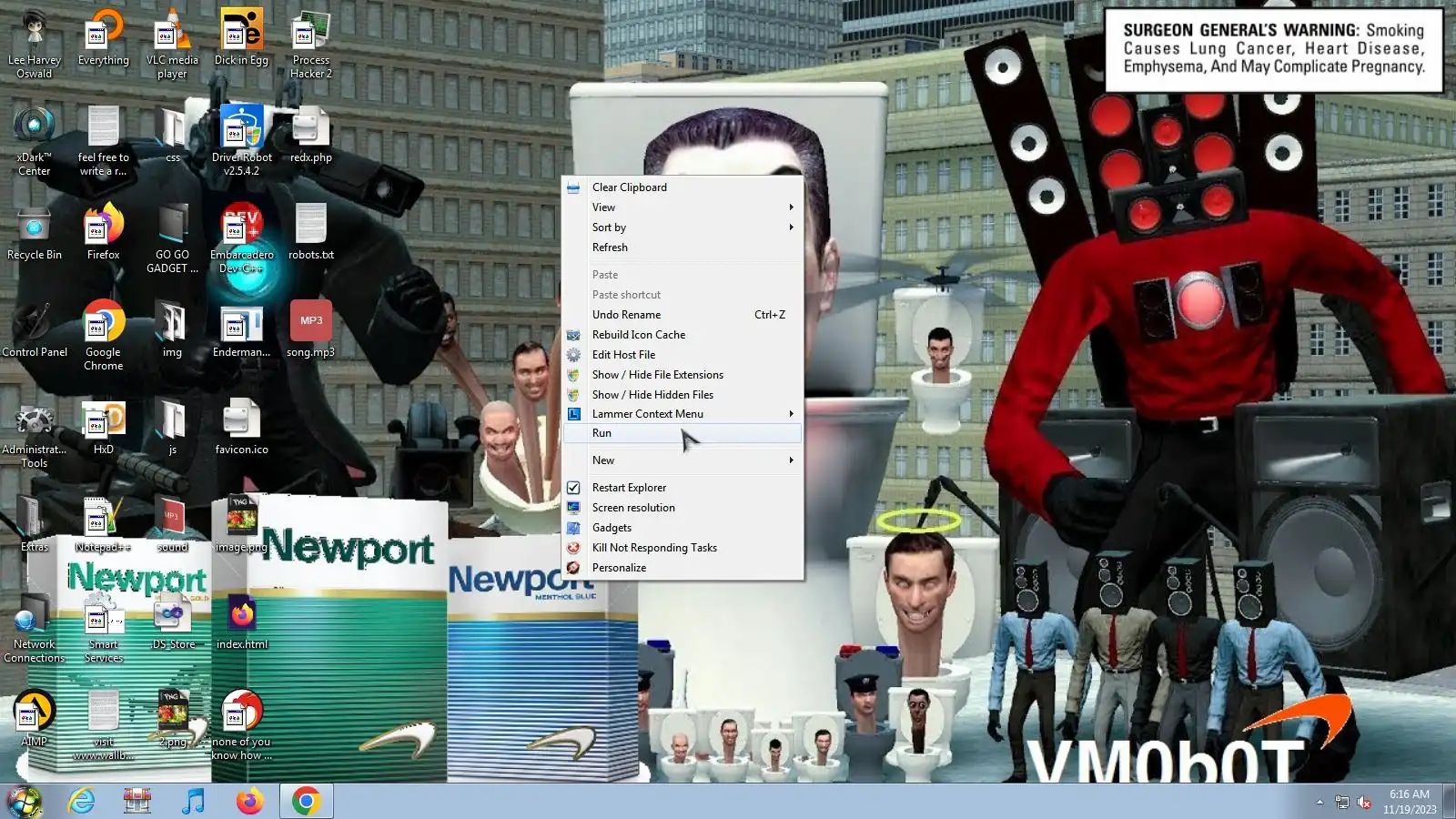Select the Enderman shortcut icon
The image size is (1456, 819).
[241, 329]
